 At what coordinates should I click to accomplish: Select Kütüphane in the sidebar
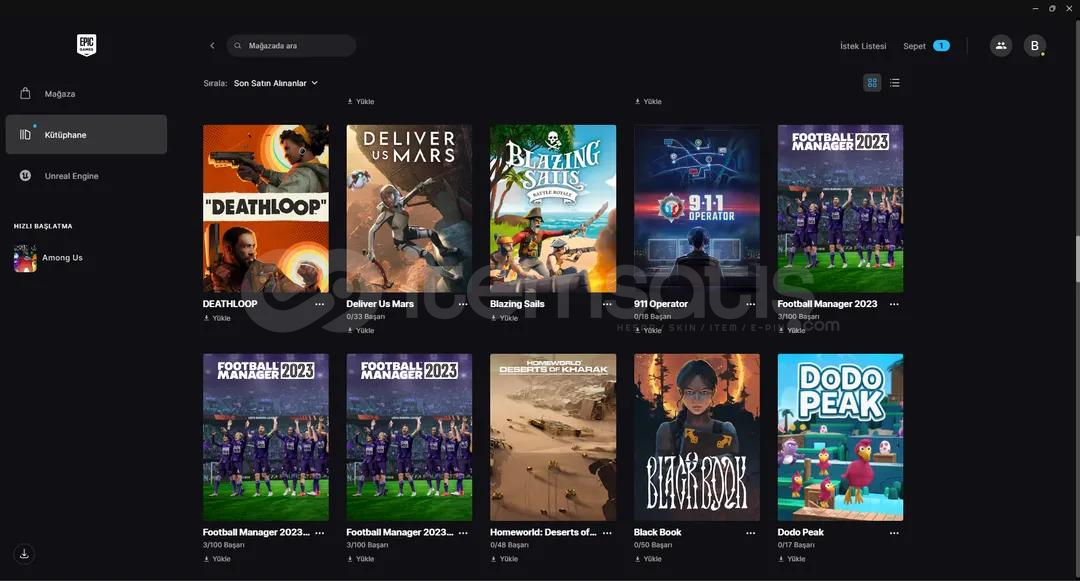[x=86, y=134]
